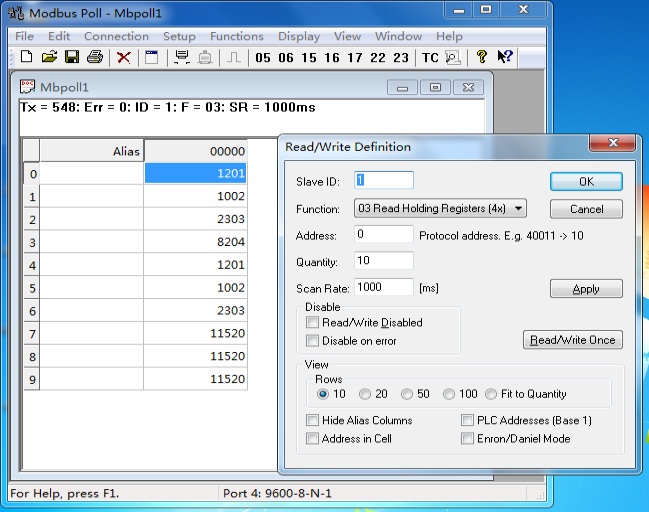Screen dimensions: 649x512
Task: Click the Address input field
Action: (384, 234)
